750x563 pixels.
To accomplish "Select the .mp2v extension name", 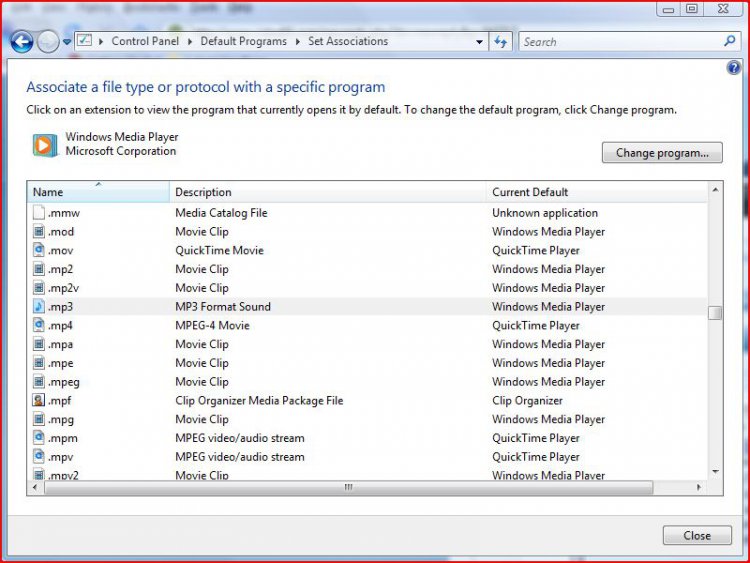I will coord(63,288).
